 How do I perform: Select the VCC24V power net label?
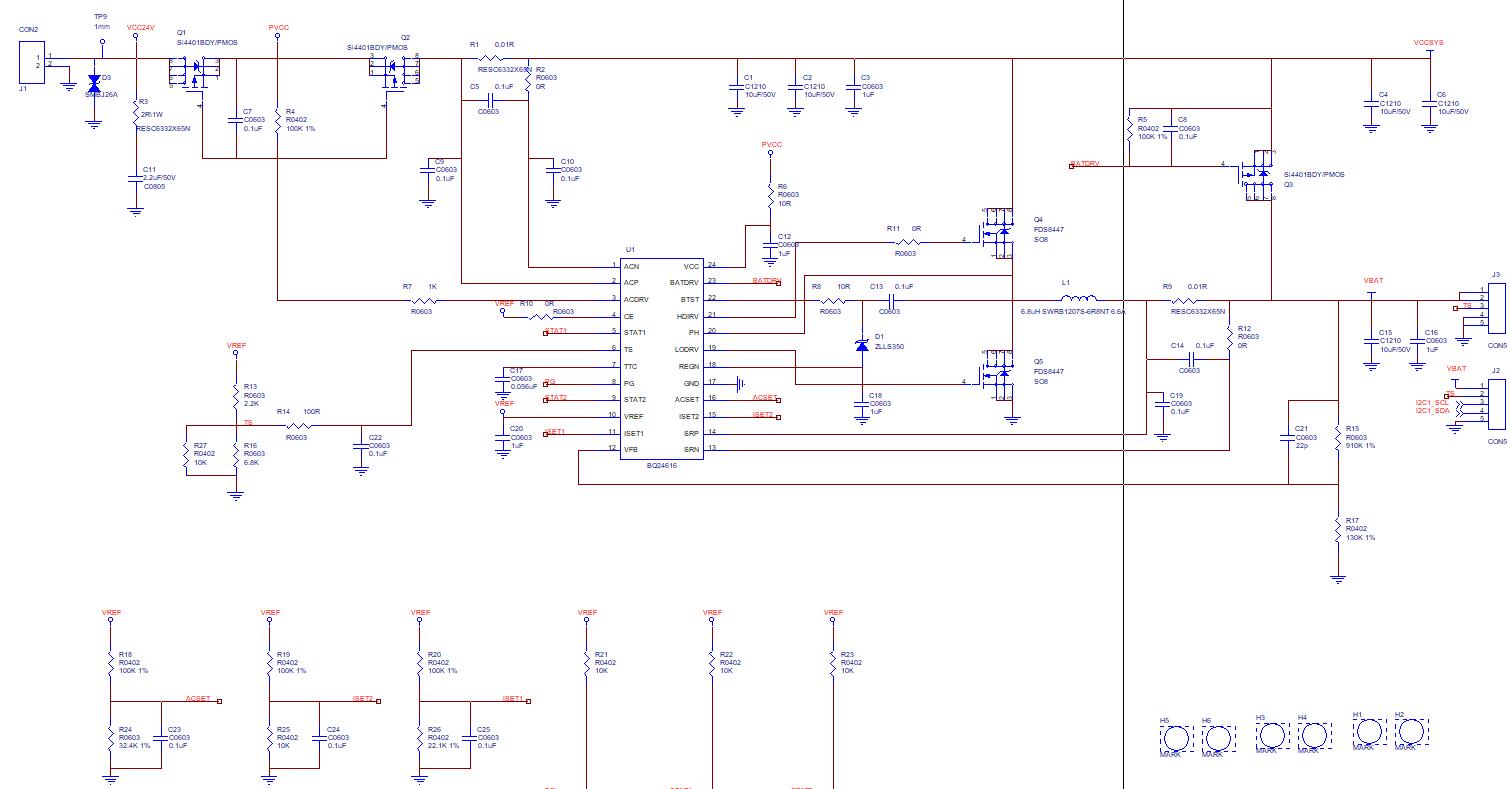point(141,27)
